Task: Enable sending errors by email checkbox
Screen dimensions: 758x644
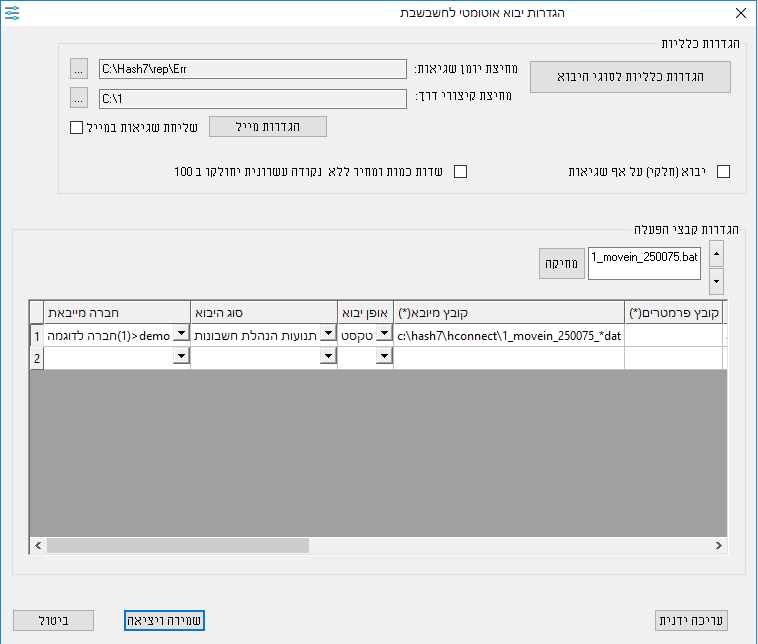Action: click(x=76, y=128)
